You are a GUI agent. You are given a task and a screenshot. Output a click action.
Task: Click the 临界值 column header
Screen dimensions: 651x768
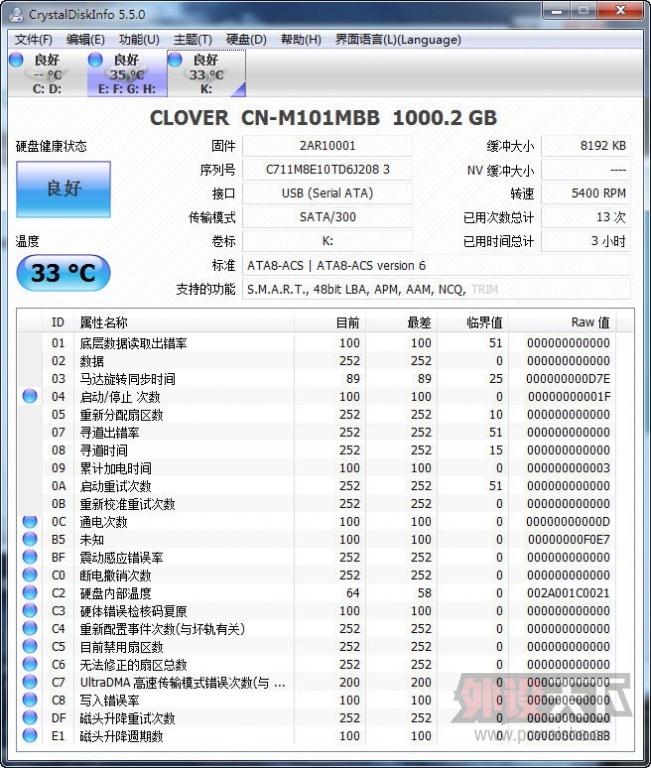[473, 322]
